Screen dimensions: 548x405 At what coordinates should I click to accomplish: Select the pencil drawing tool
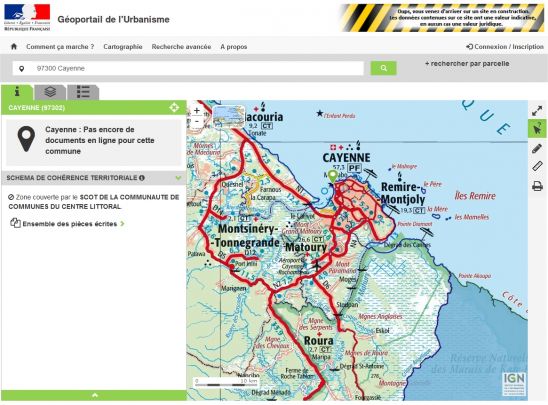[537, 149]
